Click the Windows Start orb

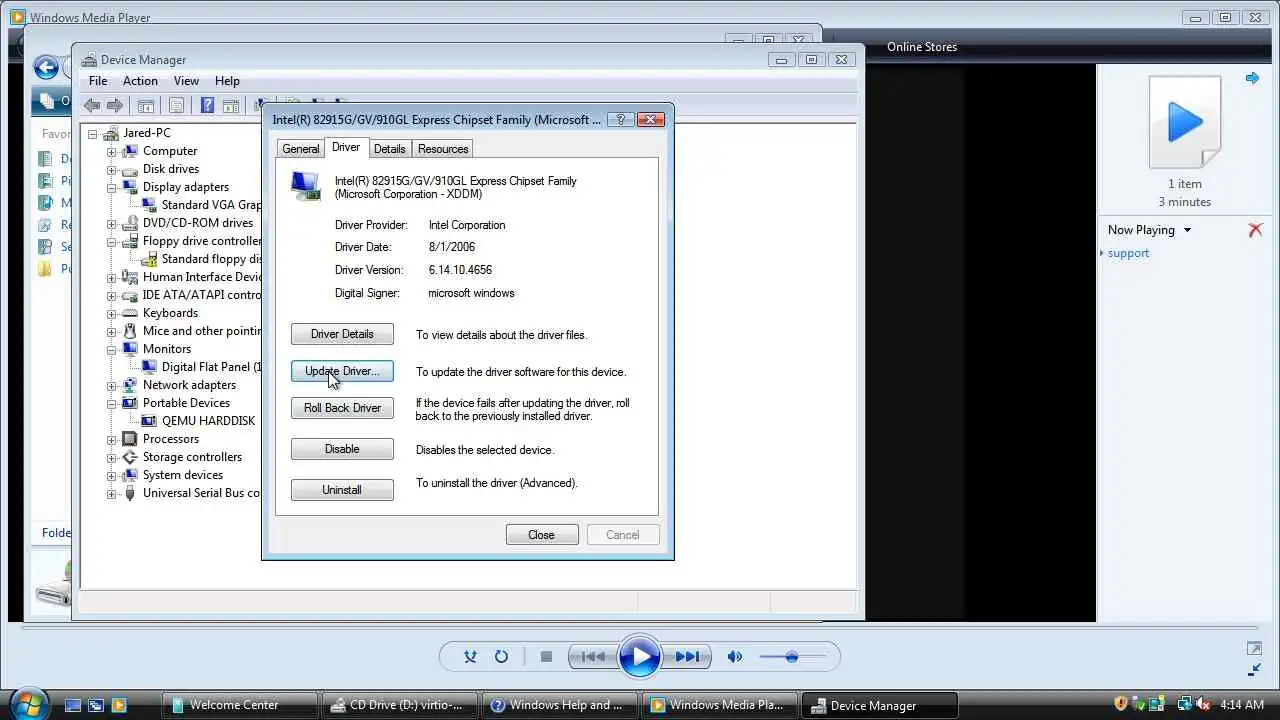coord(28,703)
